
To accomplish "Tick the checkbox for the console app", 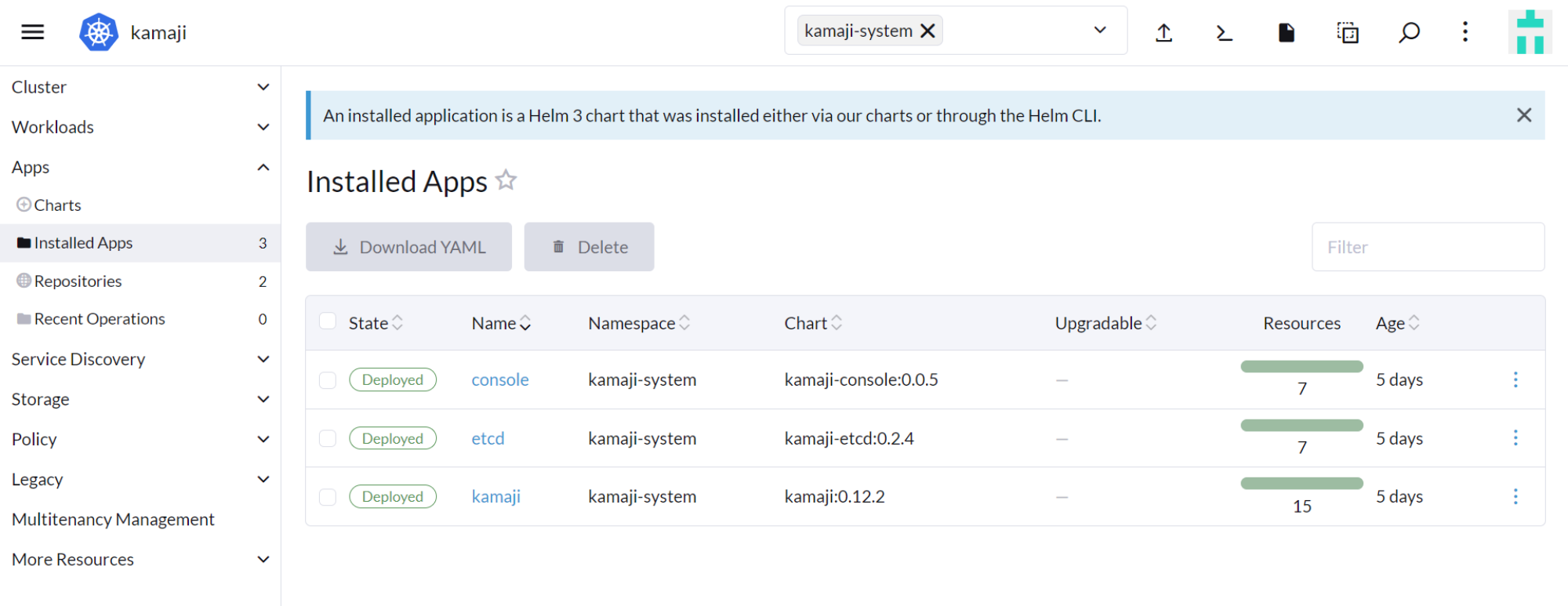I will pos(328,380).
